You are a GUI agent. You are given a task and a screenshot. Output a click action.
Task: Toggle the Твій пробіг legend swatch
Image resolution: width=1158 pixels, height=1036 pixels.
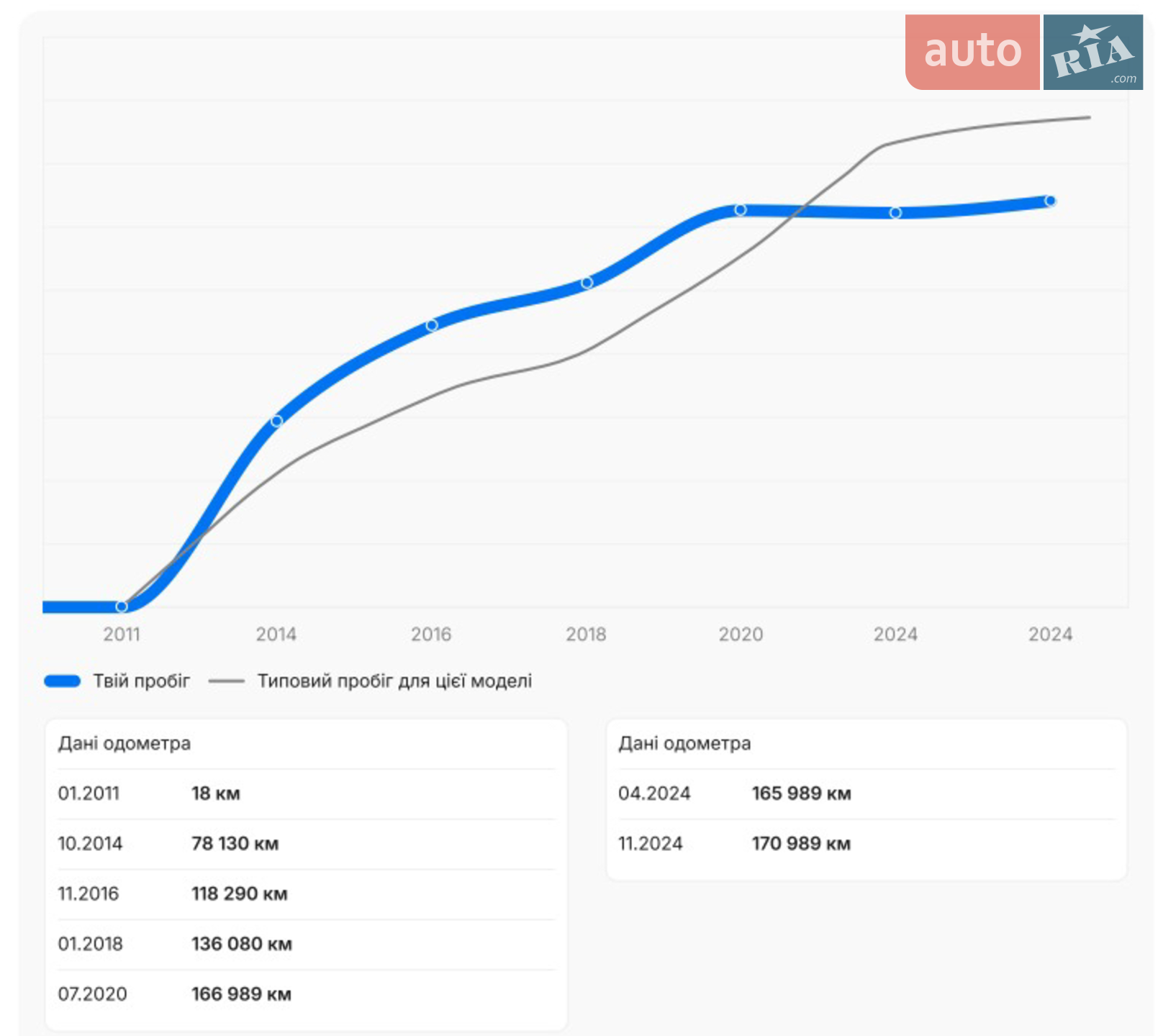click(63, 681)
